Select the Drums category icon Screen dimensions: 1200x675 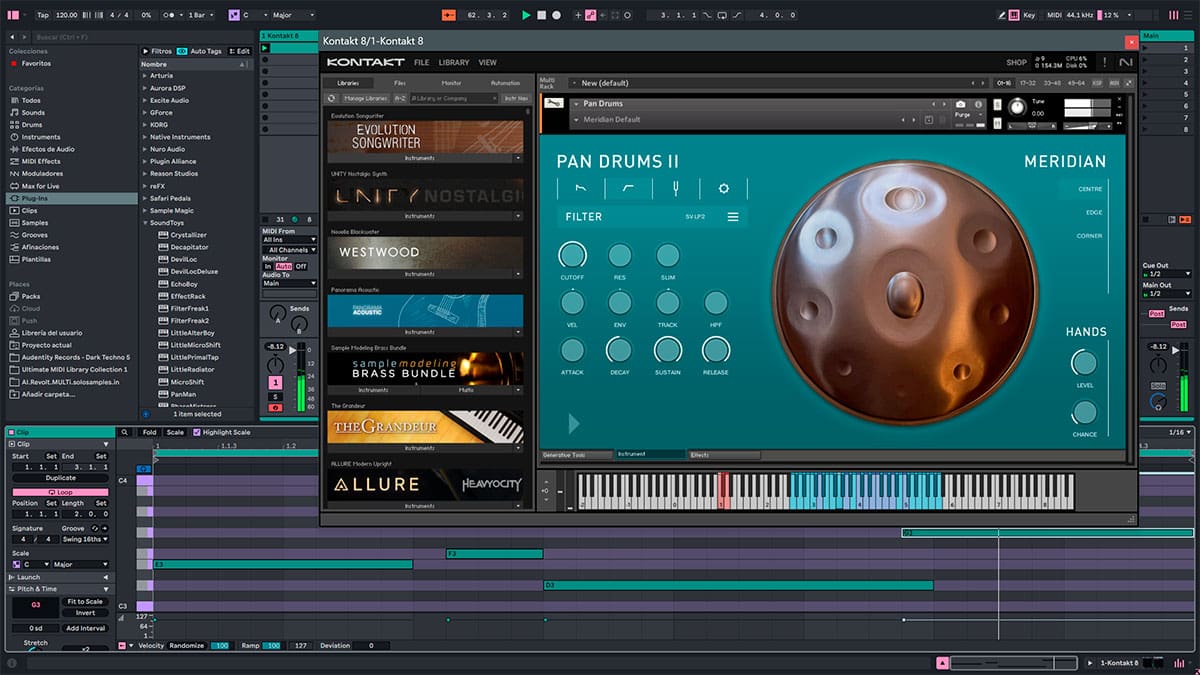tap(14, 125)
